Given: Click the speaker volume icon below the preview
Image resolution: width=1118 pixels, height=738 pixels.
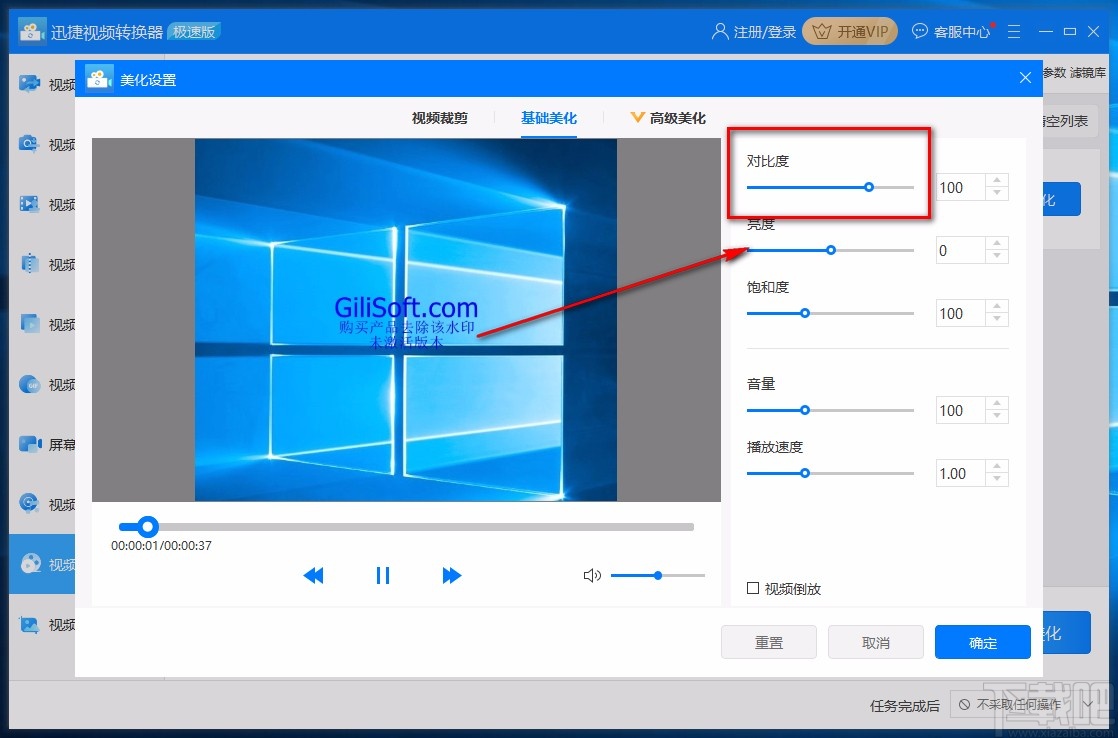Looking at the screenshot, I should 594,575.
